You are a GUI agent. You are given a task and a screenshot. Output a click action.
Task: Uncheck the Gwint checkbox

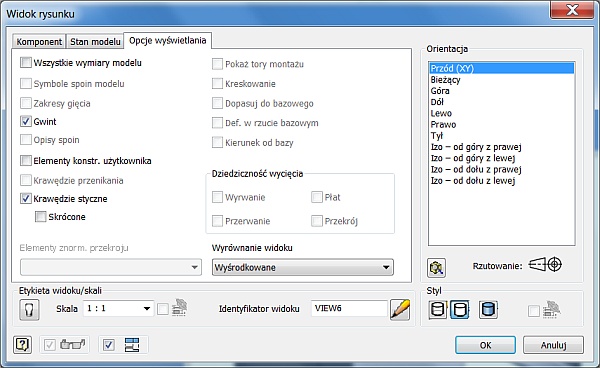(26, 122)
